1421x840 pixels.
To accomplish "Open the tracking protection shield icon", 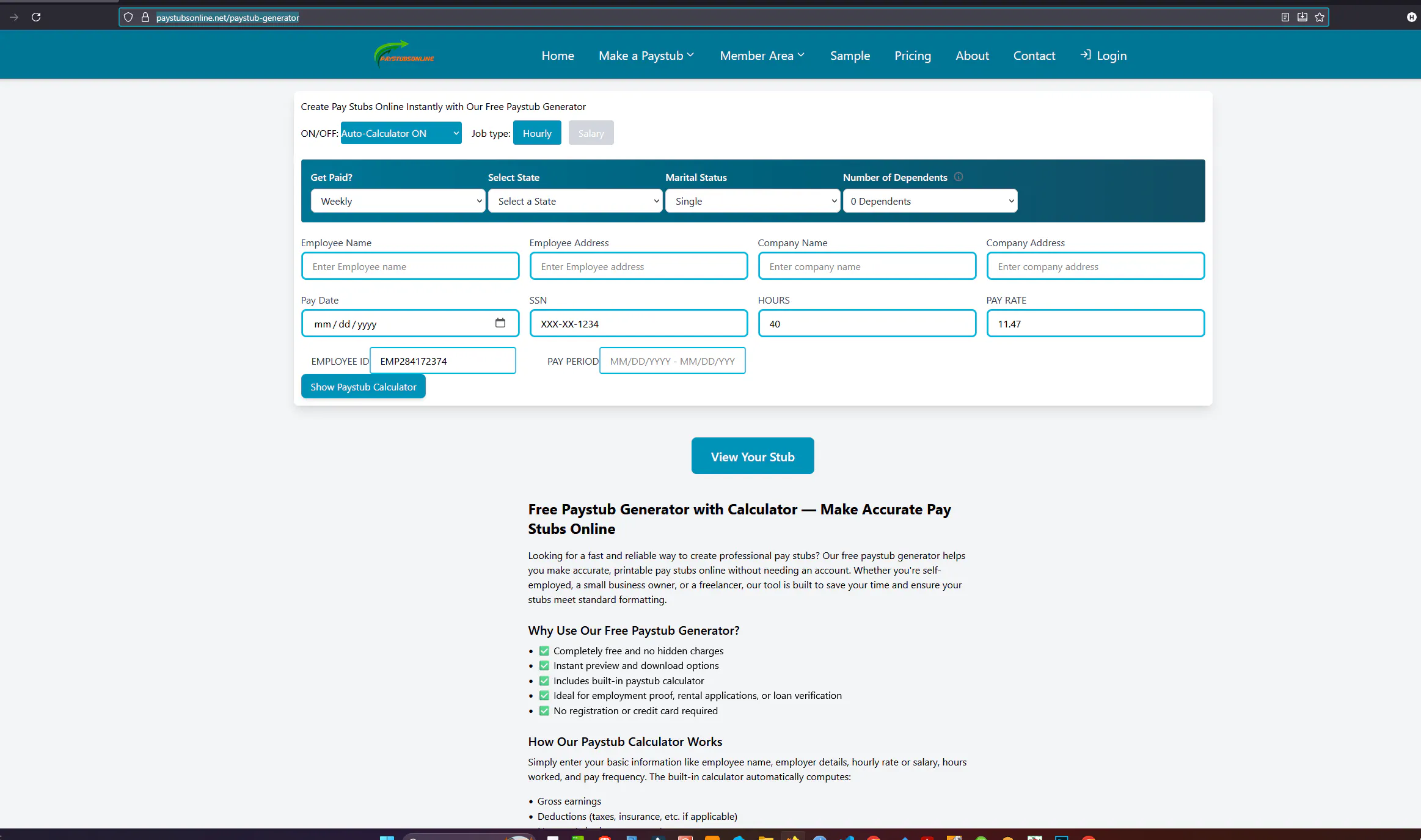I will coord(128,17).
